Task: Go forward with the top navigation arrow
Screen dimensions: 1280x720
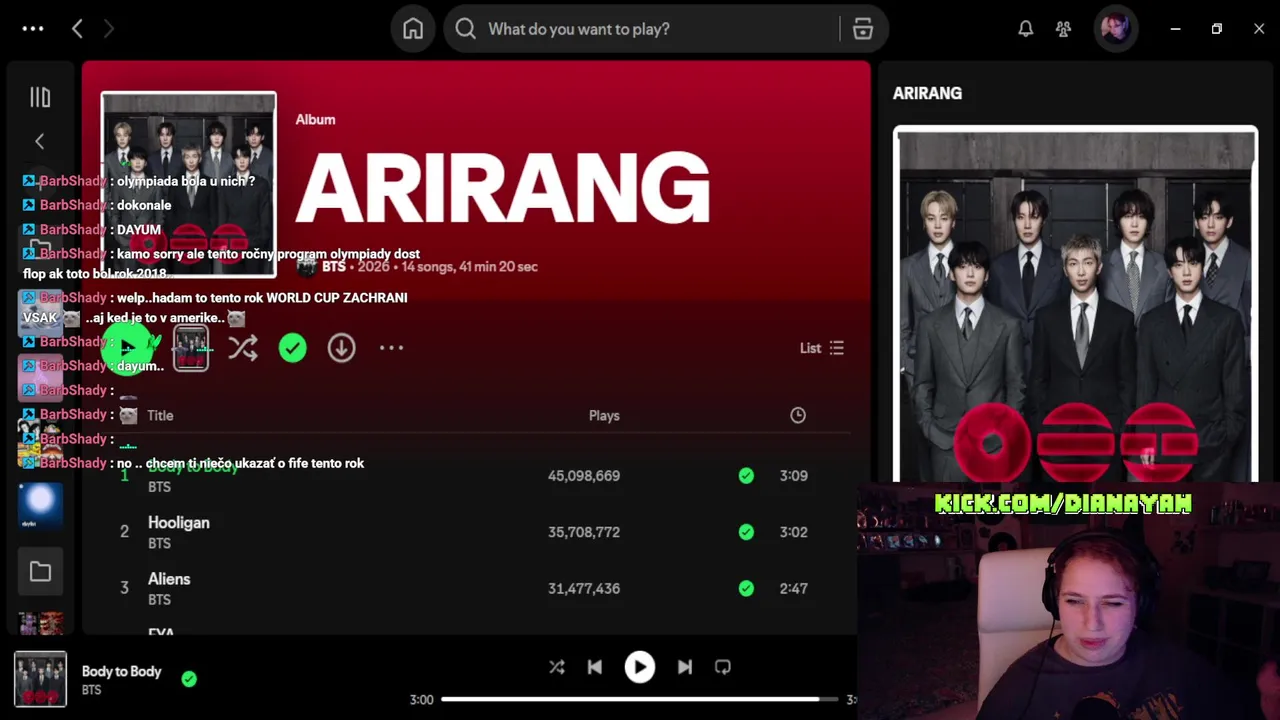Action: click(109, 29)
